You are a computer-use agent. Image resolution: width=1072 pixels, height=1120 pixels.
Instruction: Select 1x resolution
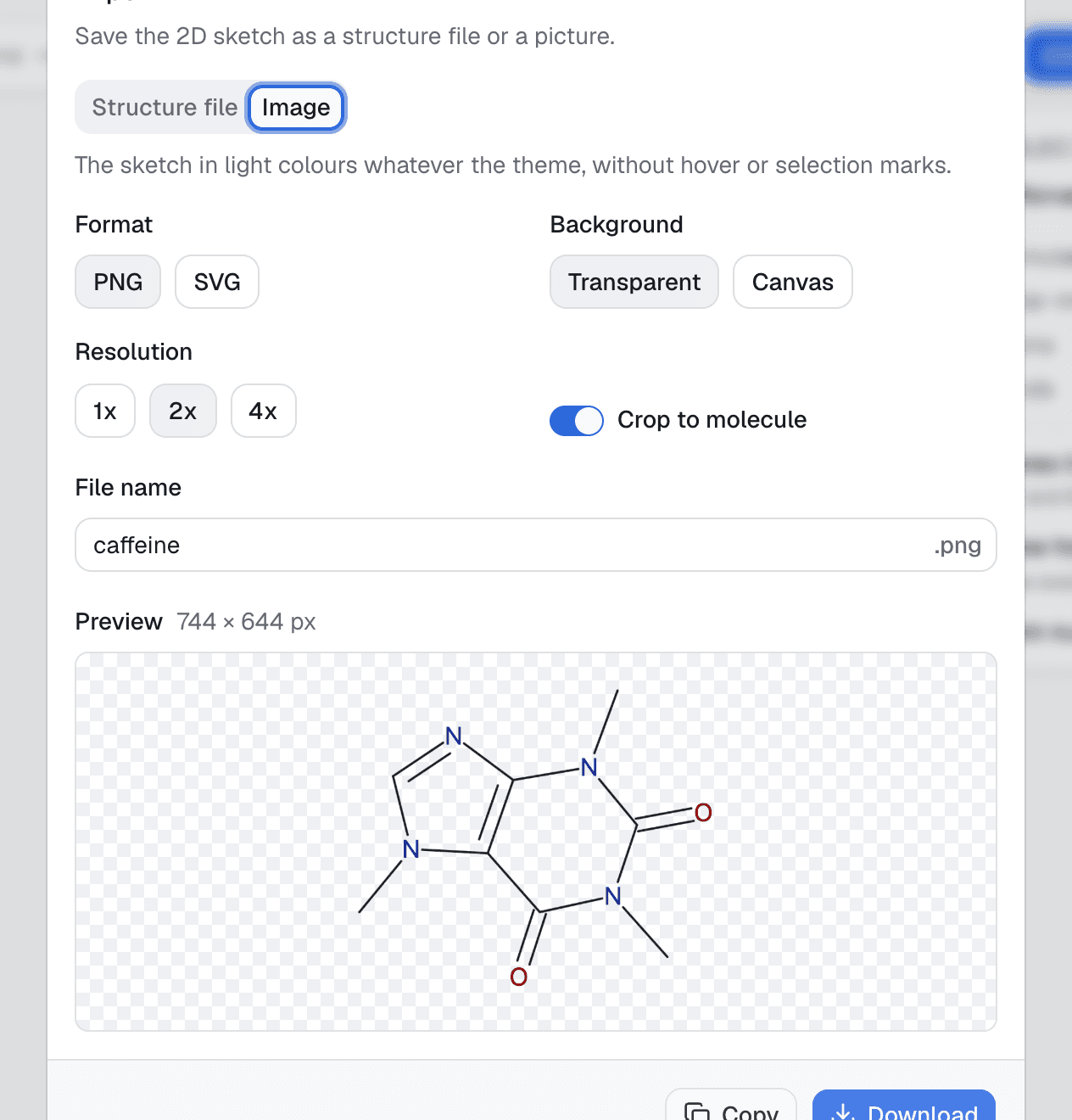click(x=105, y=411)
